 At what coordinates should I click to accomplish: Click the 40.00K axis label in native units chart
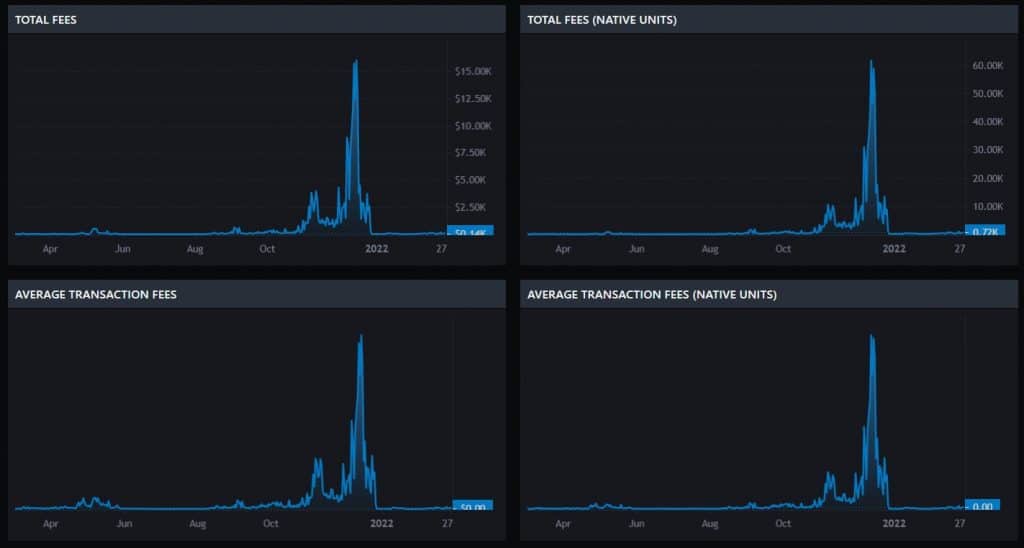click(987, 121)
